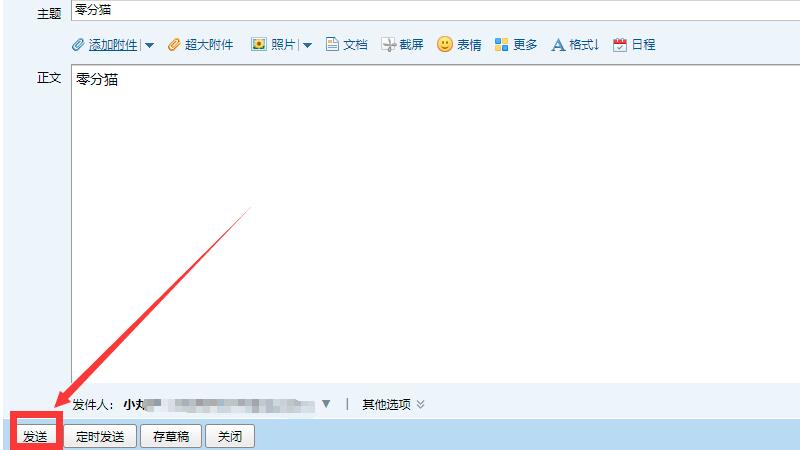Insert a picture using 照片 icon

coord(259,45)
